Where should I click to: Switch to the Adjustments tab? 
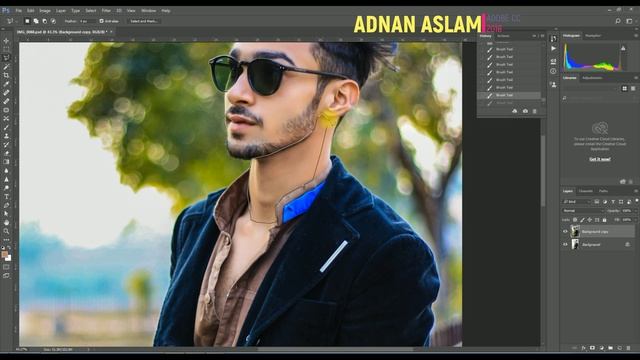click(x=592, y=78)
